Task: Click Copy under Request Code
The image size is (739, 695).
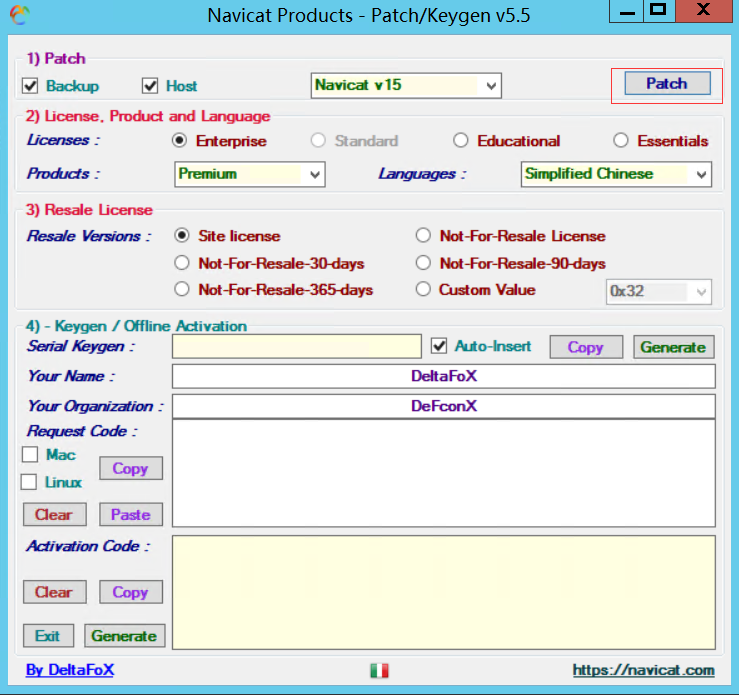Action: click(x=131, y=468)
